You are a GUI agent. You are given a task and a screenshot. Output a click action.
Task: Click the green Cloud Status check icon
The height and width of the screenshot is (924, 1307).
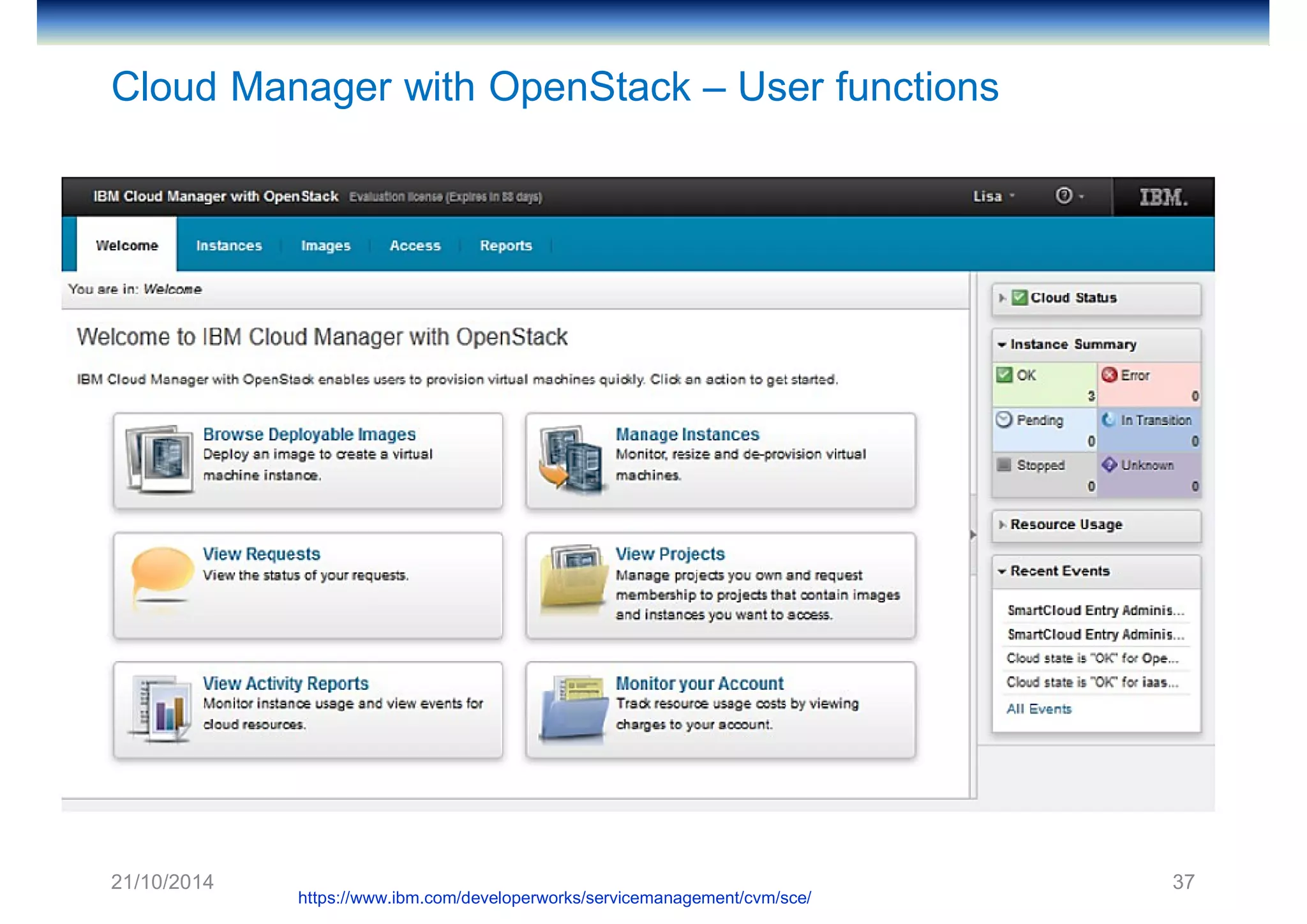[1020, 297]
